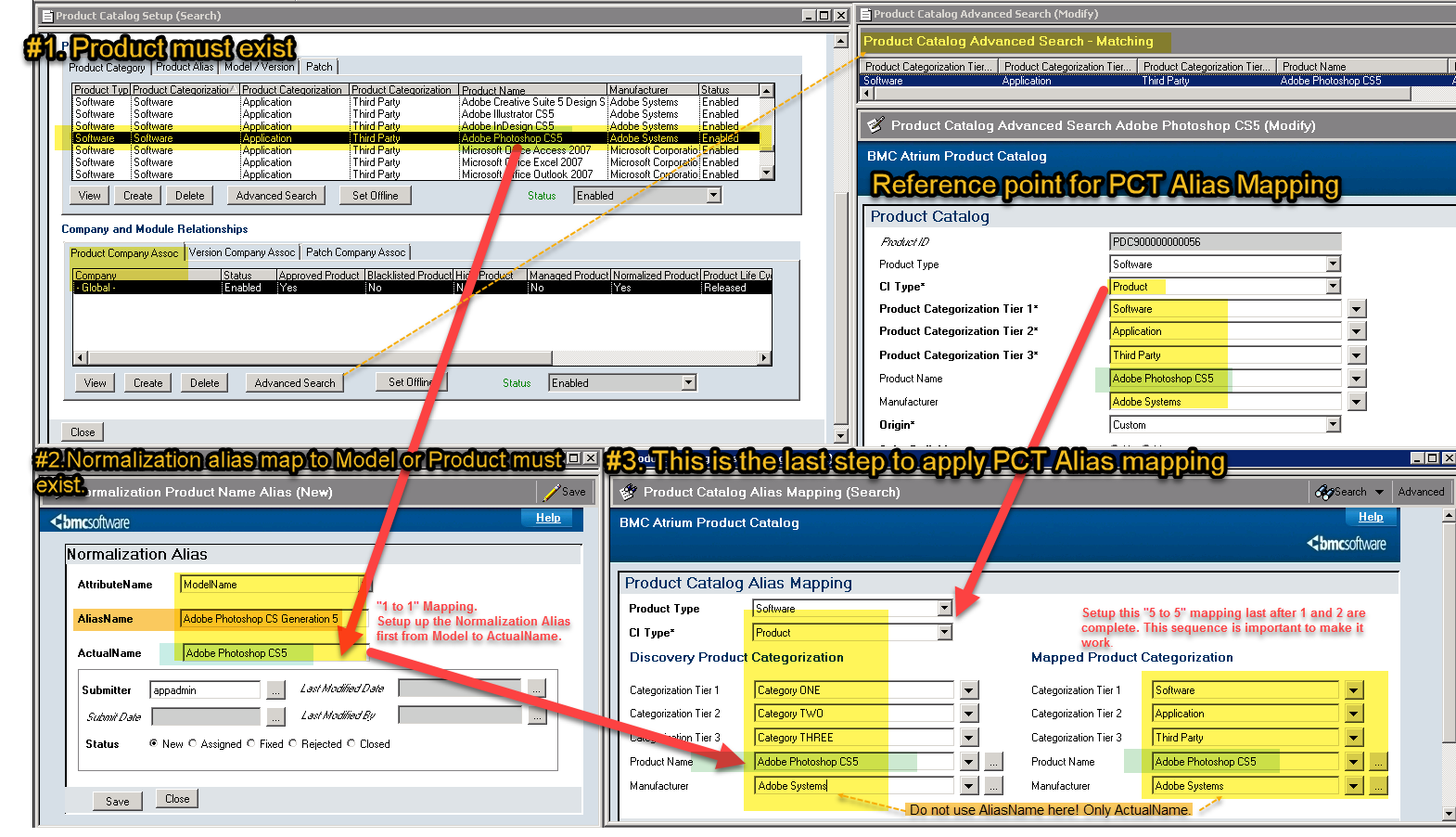Click the ellipsis button beside Last Modified Date
Image resolution: width=1456 pixels, height=837 pixels.
tap(537, 688)
